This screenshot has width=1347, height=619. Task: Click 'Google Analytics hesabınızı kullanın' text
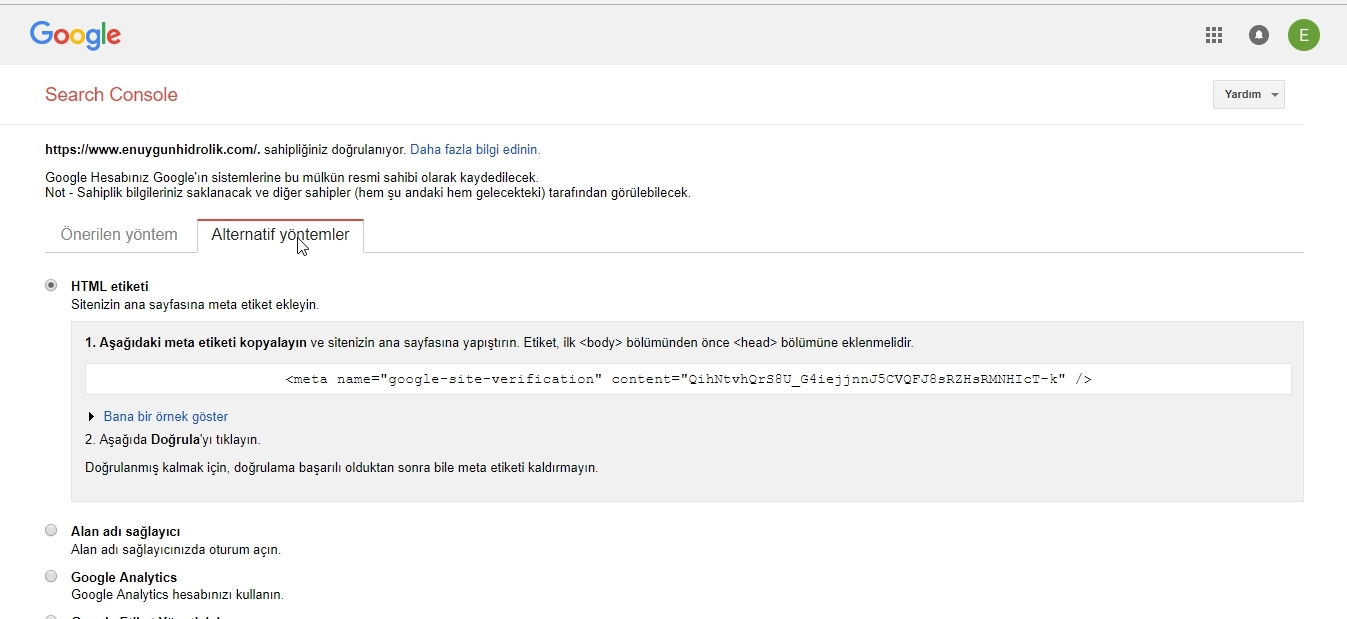tap(177, 595)
